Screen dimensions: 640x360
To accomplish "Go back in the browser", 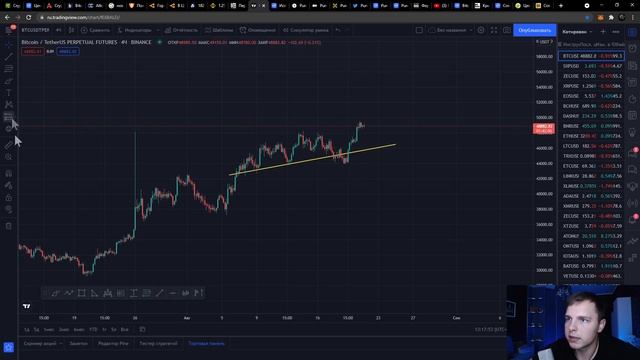I will [x=7, y=18].
